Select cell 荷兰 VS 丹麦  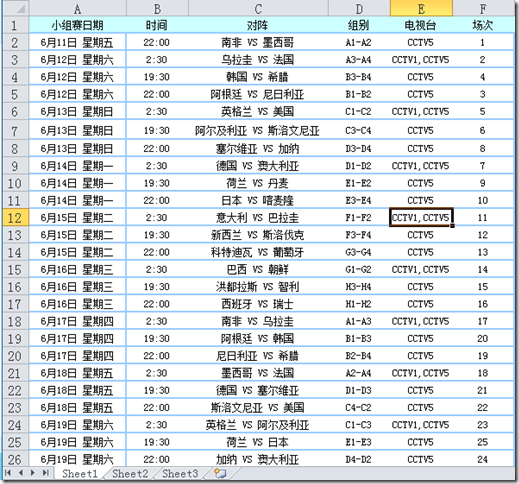click(258, 183)
